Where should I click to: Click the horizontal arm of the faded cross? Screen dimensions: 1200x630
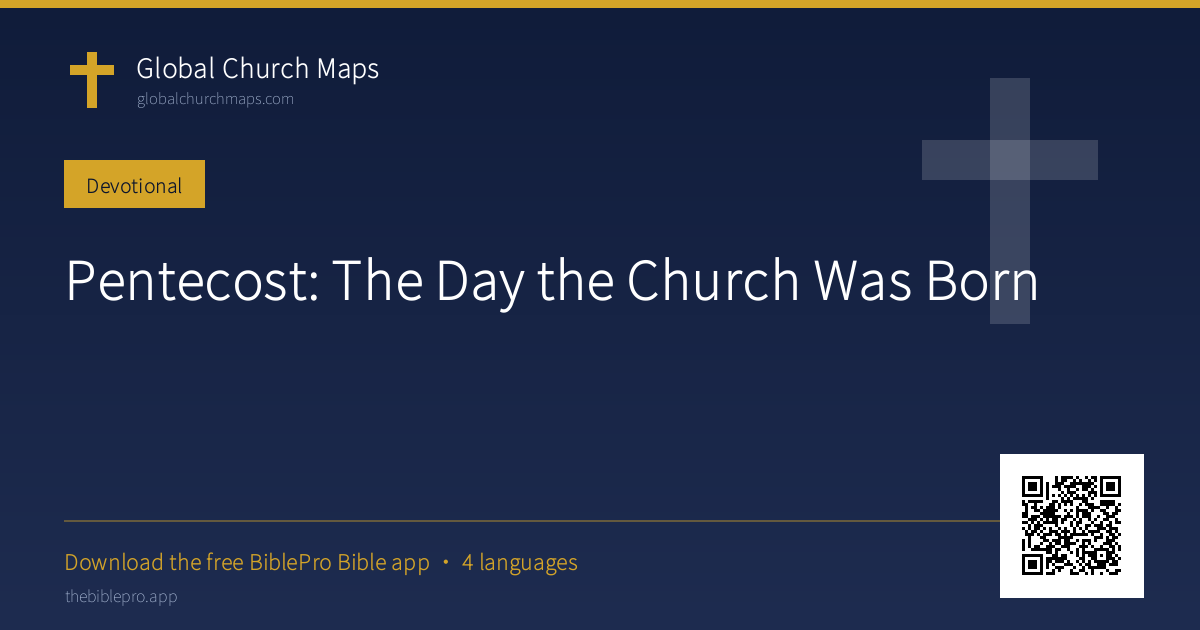coord(1010,160)
